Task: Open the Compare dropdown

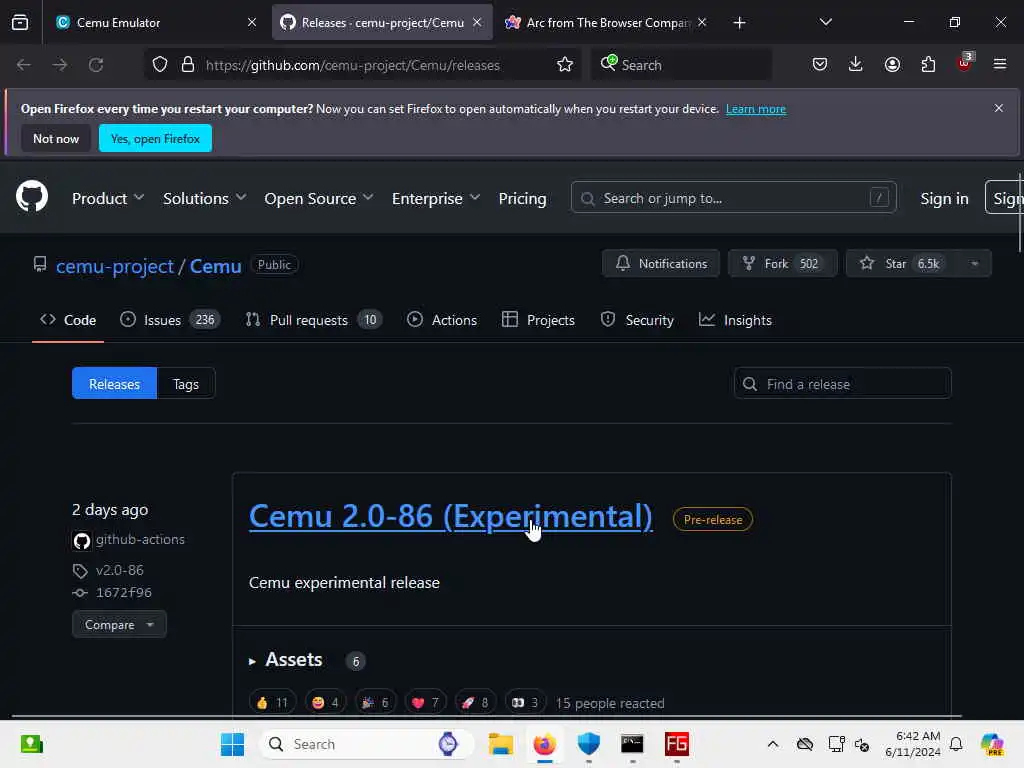Action: 120,624
